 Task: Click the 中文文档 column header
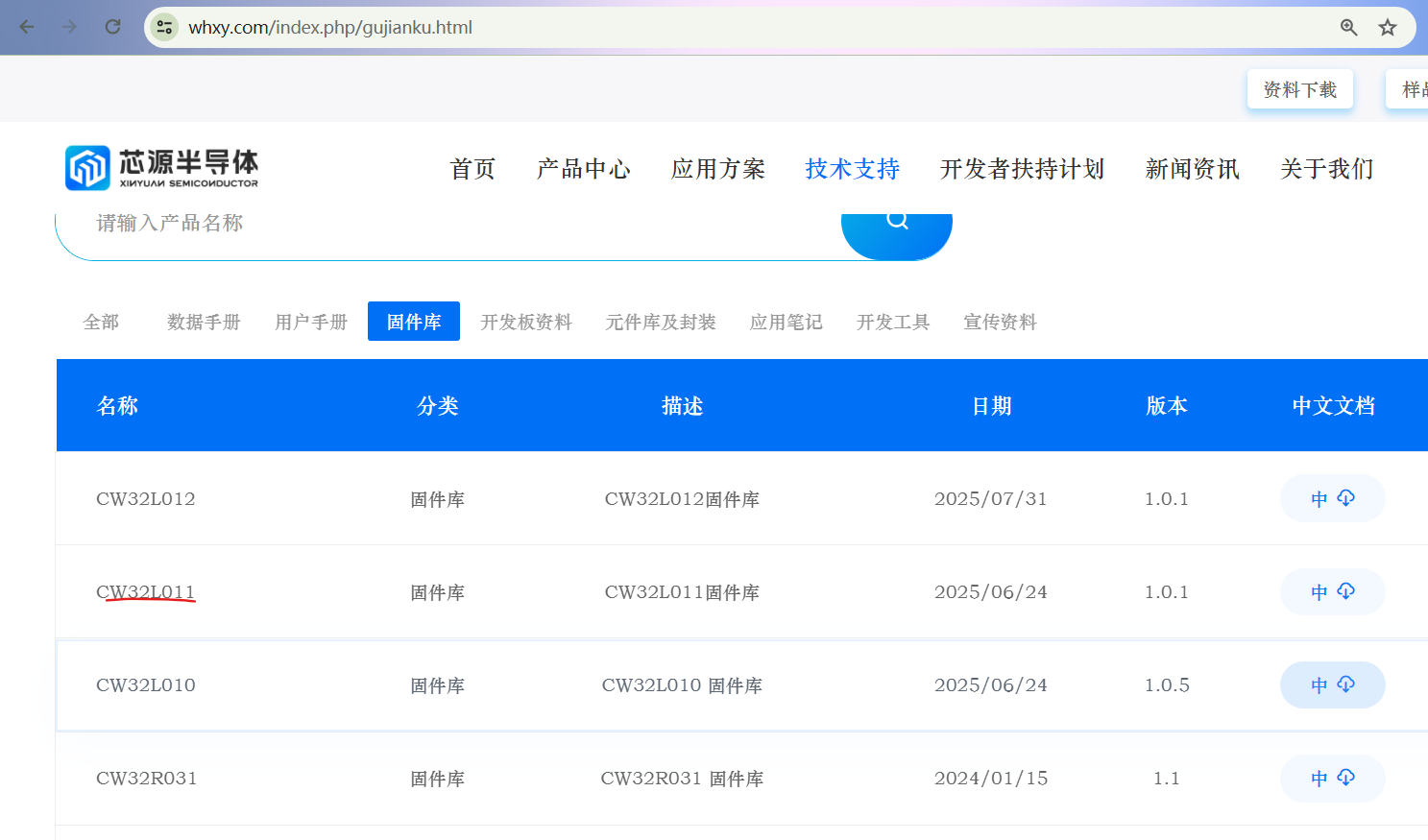pyautogui.click(x=1333, y=406)
